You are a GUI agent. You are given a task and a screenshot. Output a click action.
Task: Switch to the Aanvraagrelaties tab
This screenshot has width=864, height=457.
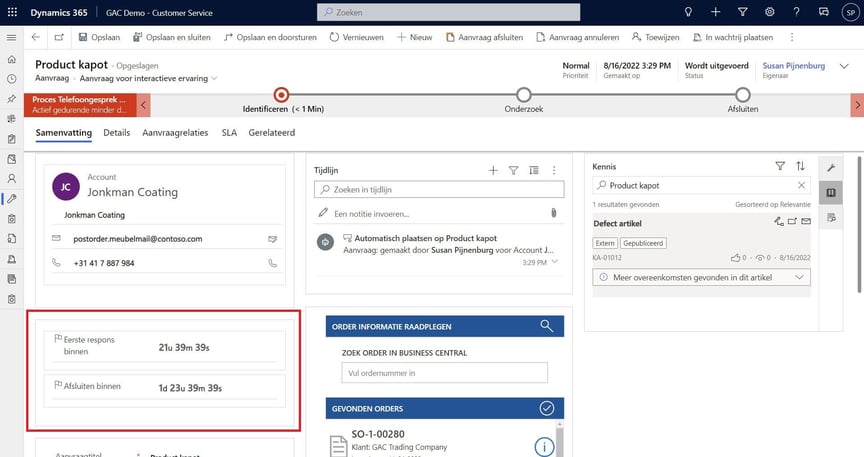point(175,133)
